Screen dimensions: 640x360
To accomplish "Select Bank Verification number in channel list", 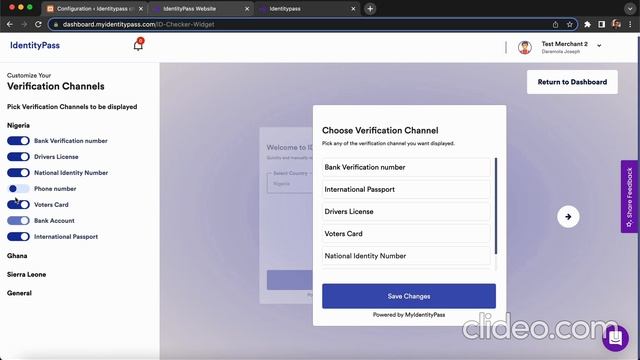I will tap(406, 167).
